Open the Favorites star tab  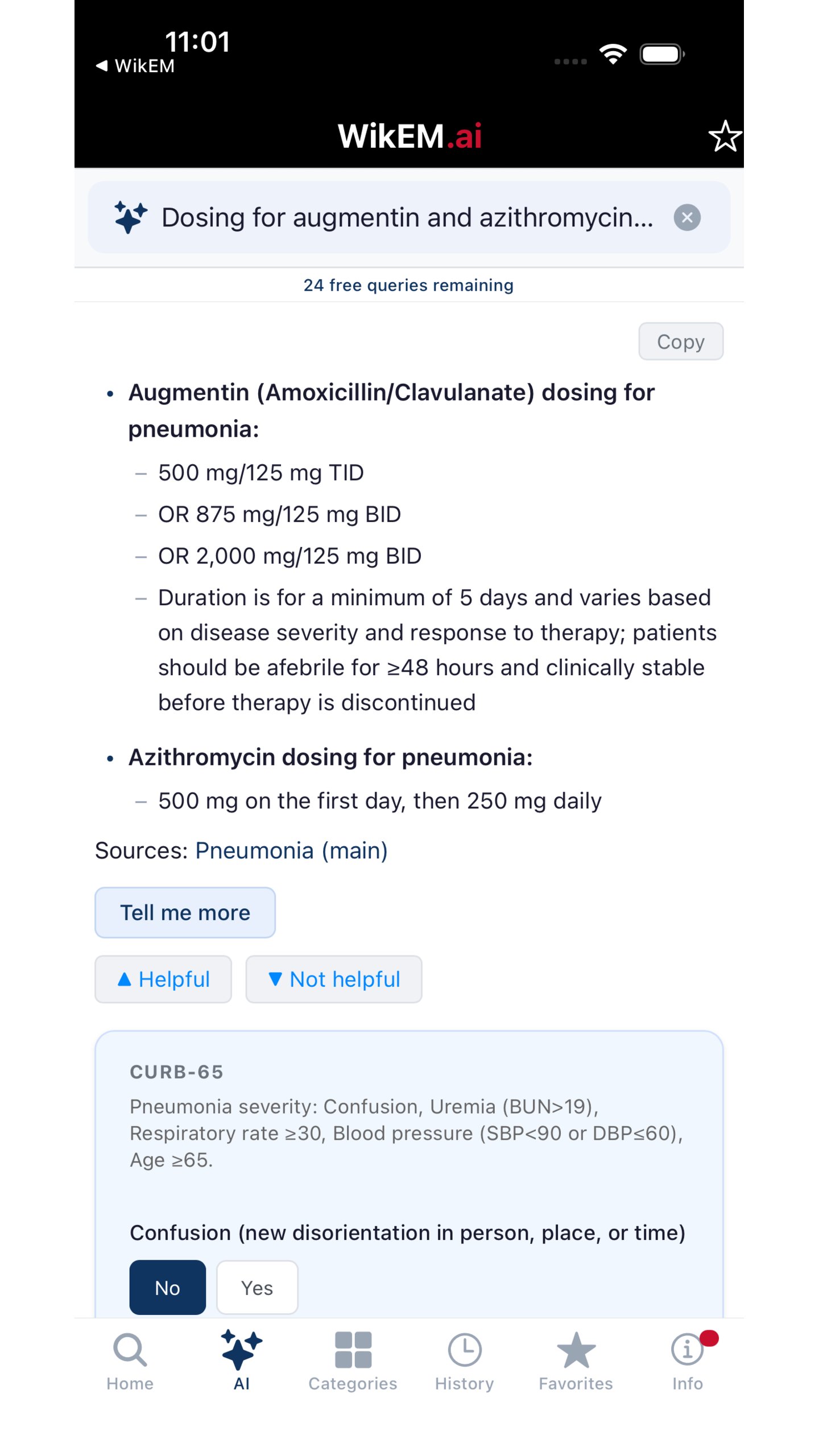[x=576, y=1360]
